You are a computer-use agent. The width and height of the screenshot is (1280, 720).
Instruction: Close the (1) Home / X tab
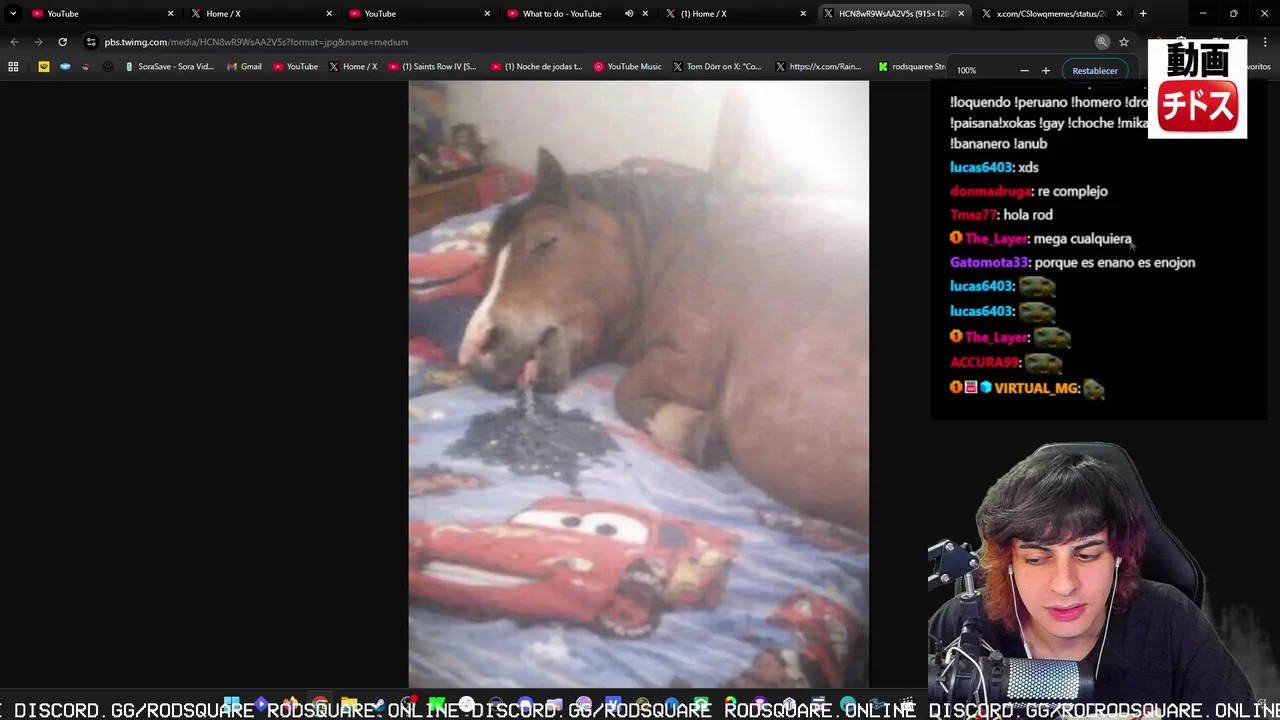pyautogui.click(x=803, y=13)
